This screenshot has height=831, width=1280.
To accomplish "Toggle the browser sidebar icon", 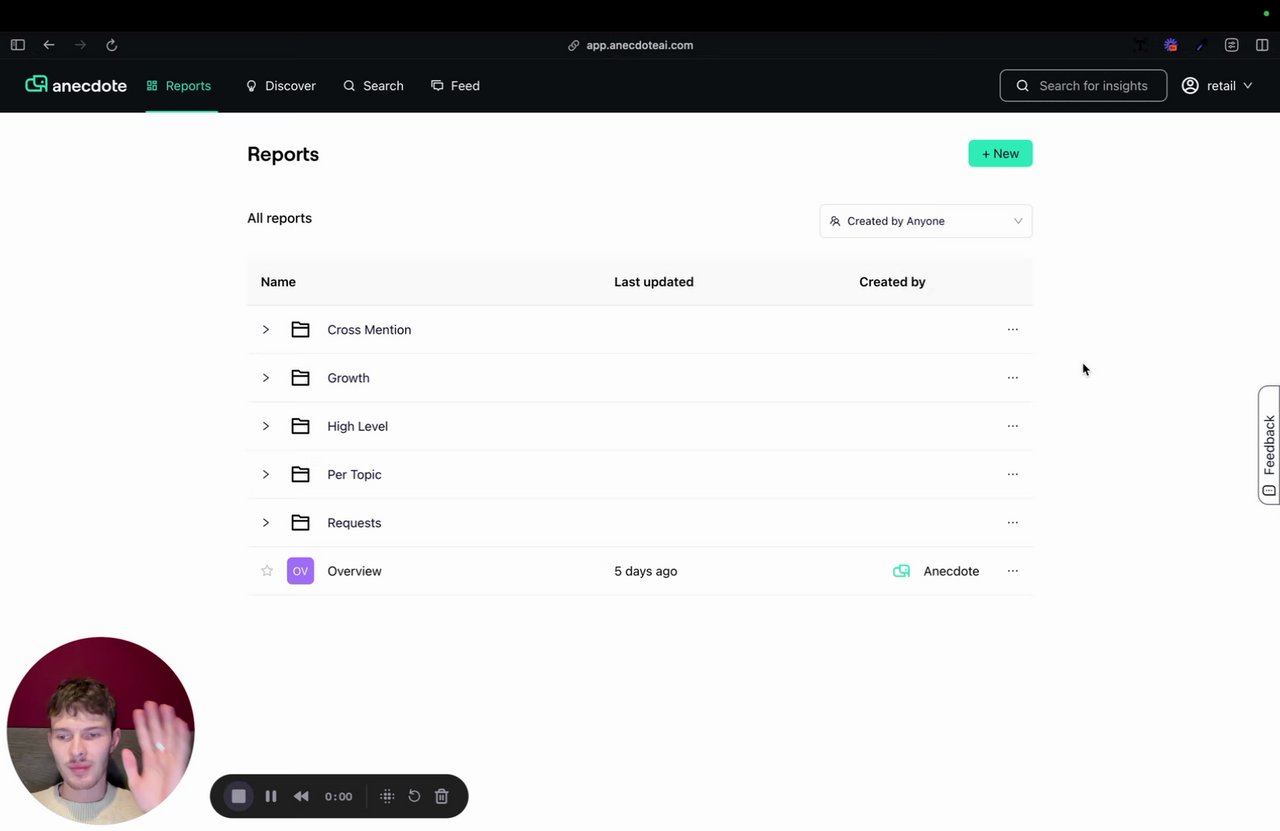I will point(18,45).
